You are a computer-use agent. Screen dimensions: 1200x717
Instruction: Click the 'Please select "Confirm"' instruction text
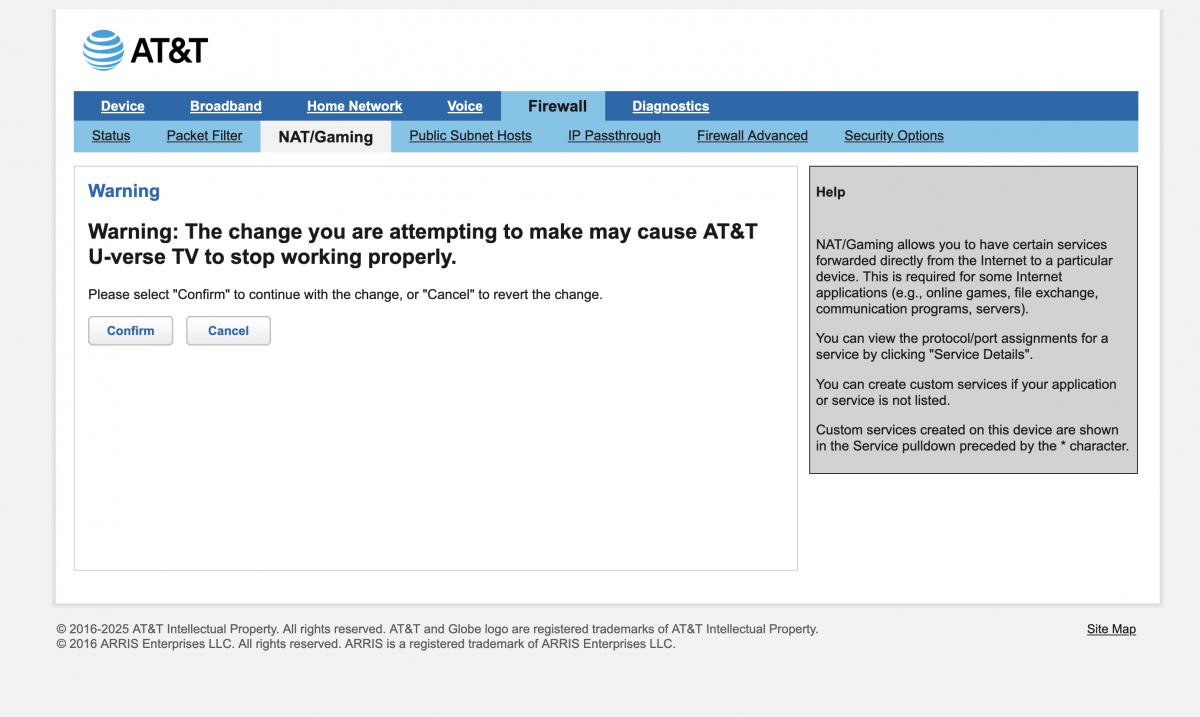coord(345,295)
